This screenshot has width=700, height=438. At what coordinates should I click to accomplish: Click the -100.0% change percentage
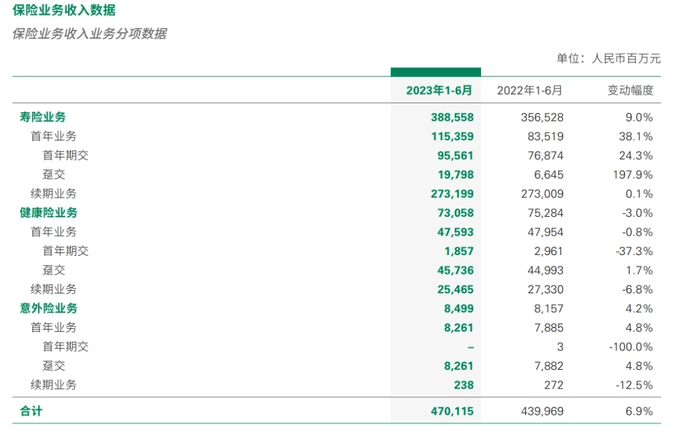[x=631, y=347]
